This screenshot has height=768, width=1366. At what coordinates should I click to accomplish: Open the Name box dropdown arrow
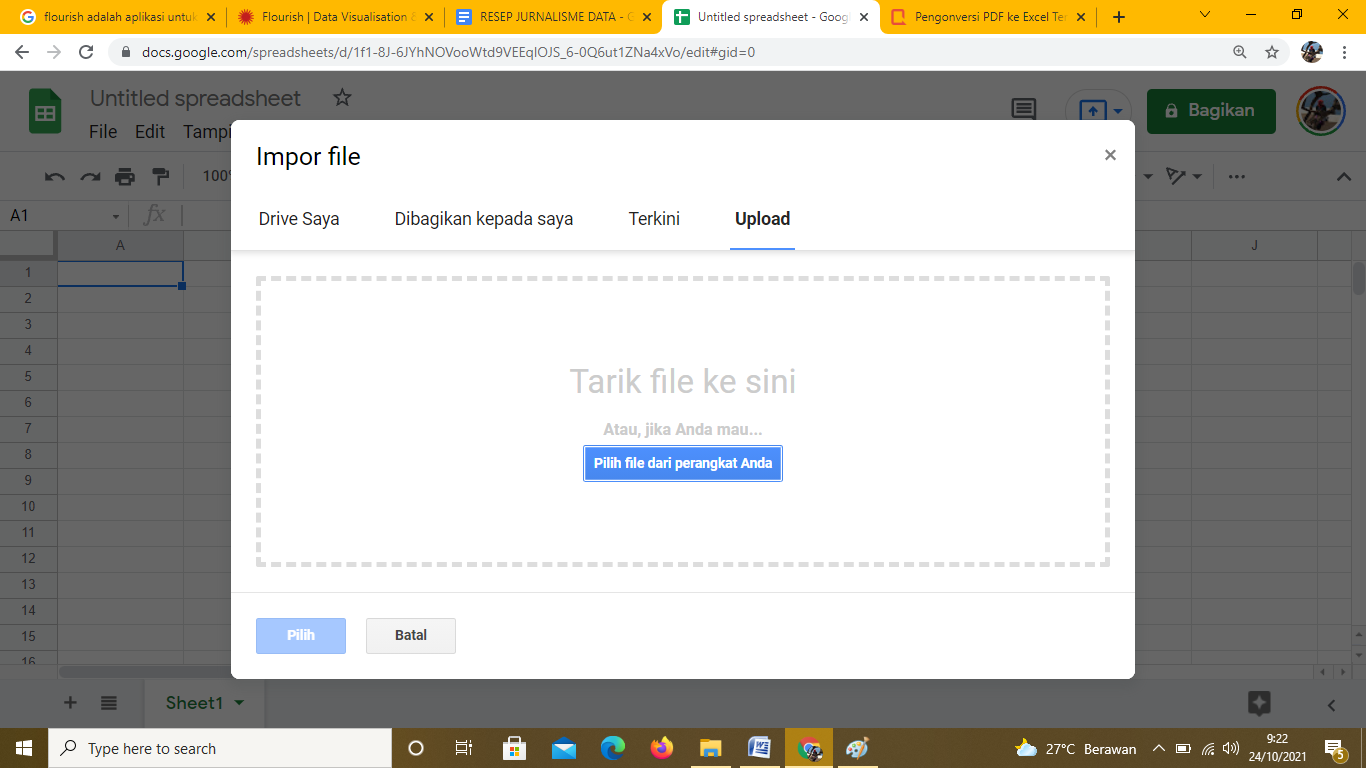point(116,216)
